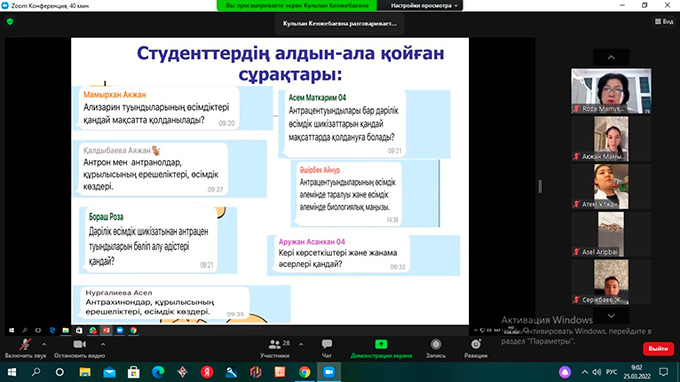Click message text Кері көрсеткіштері және жанама
This screenshot has width=680, height=382.
point(338,253)
